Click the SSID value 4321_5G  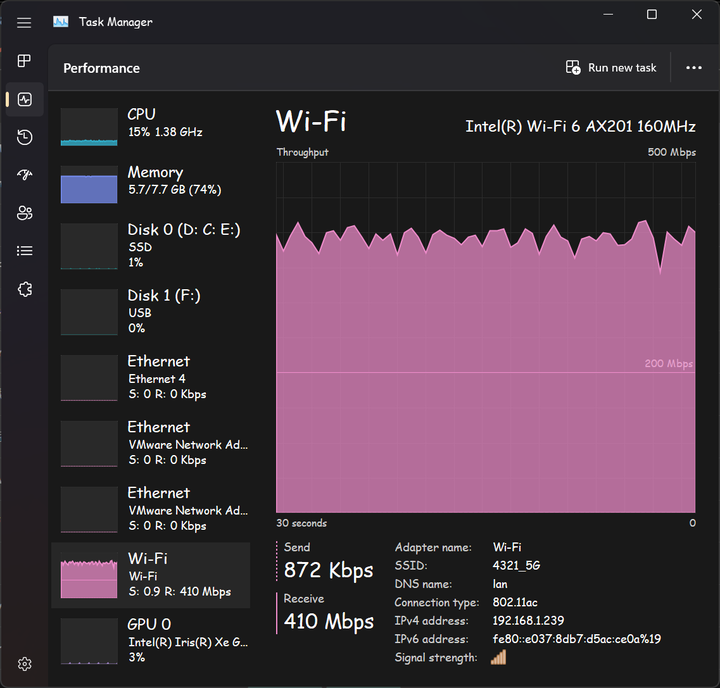pos(517,565)
